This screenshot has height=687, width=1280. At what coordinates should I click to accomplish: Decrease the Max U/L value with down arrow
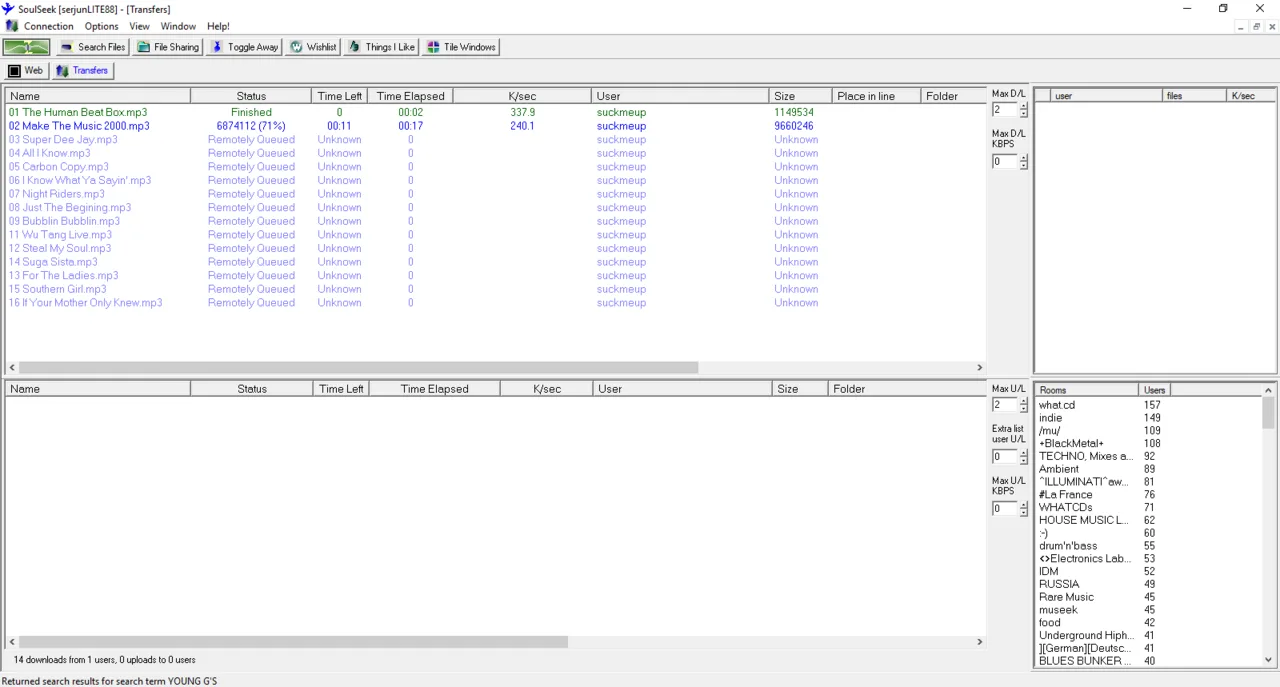point(1023,409)
